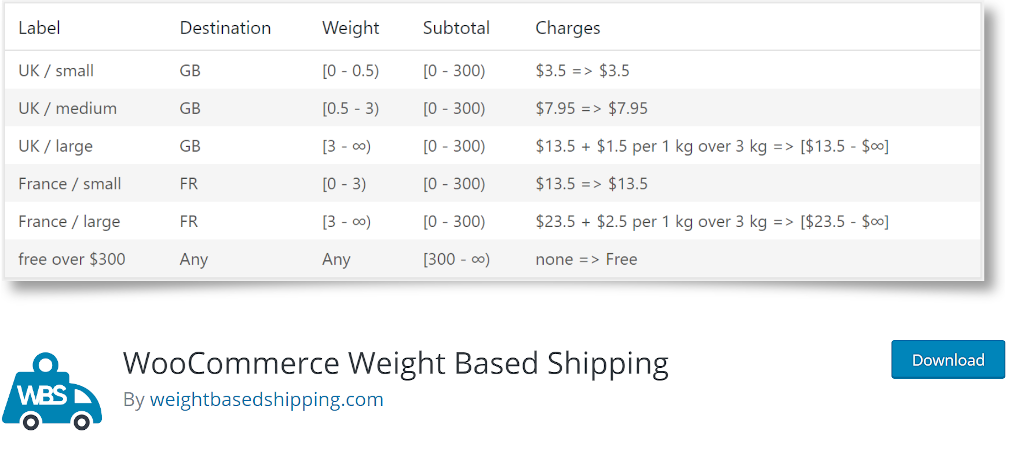Click the Subtotal column header

(x=456, y=28)
